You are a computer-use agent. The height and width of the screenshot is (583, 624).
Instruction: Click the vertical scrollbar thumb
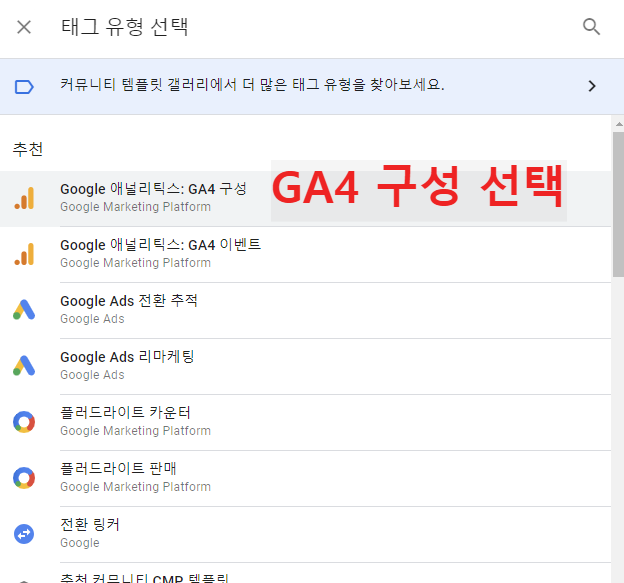click(618, 204)
